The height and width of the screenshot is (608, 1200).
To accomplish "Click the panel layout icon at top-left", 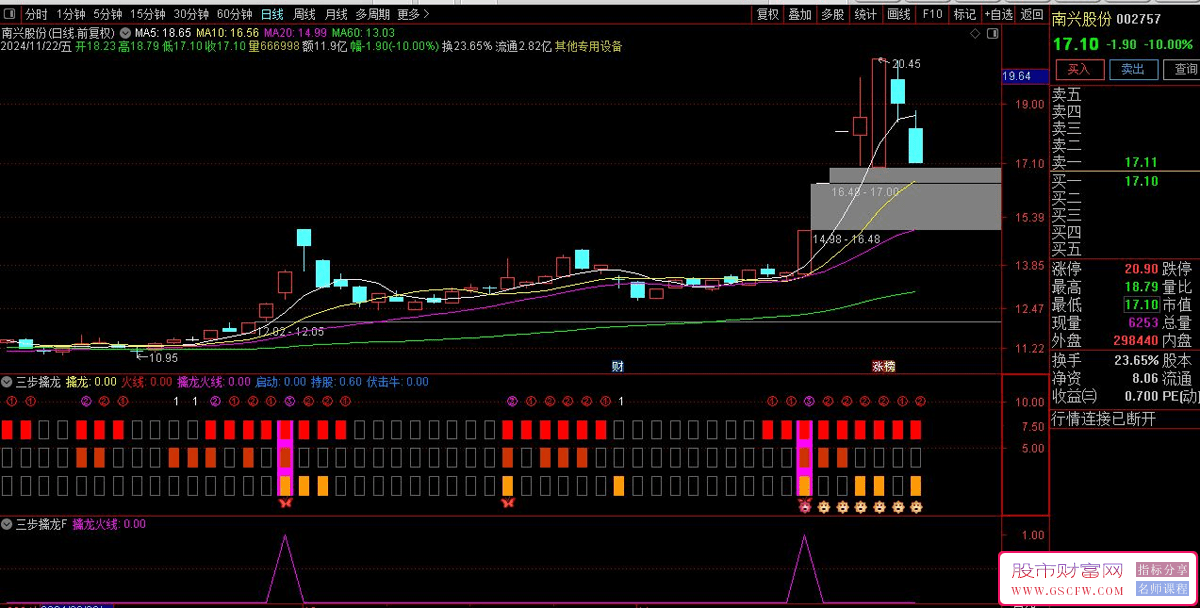I will coord(11,14).
